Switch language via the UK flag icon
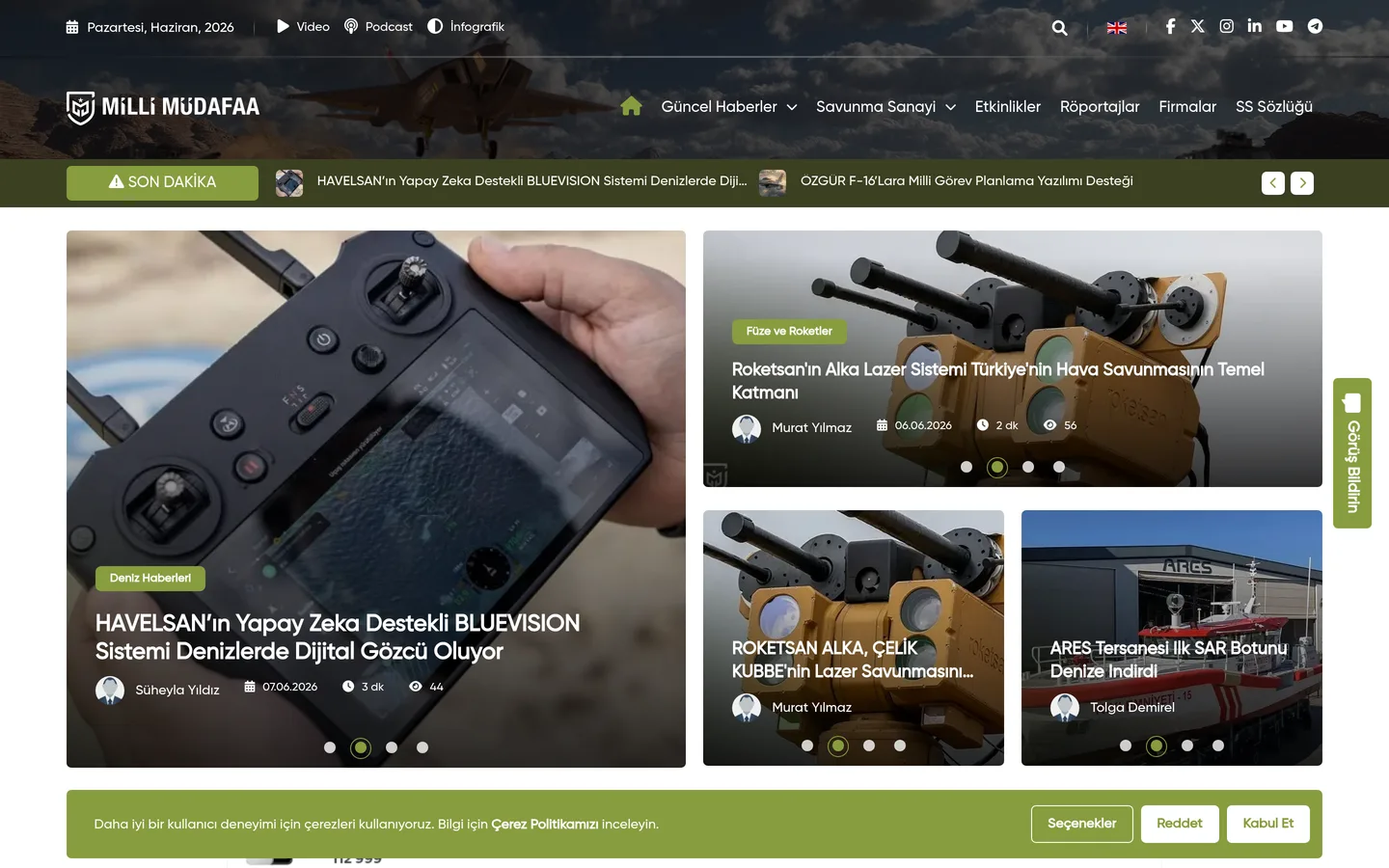The image size is (1389, 868). coord(1117,28)
